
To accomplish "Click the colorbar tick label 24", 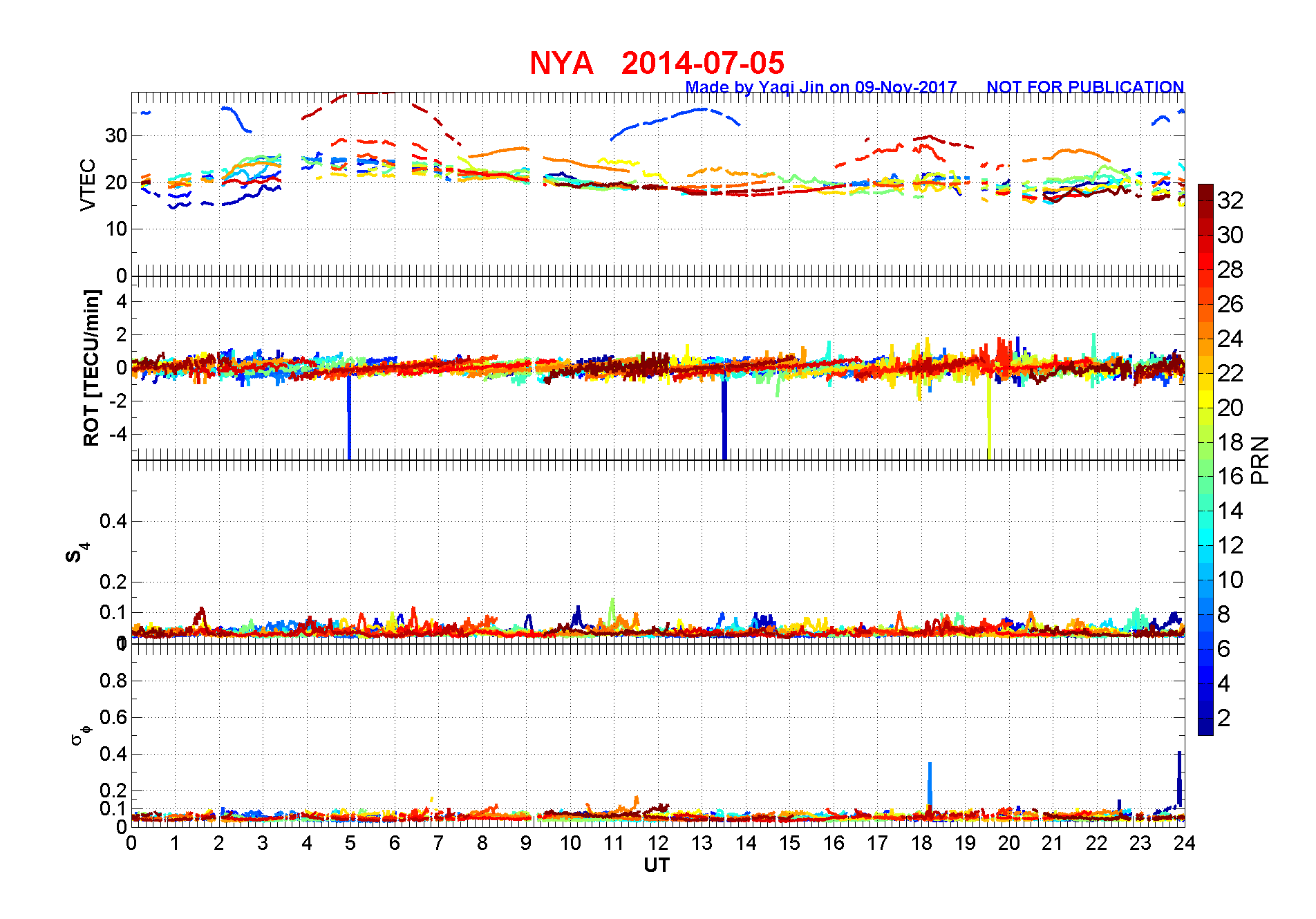I will (1230, 339).
